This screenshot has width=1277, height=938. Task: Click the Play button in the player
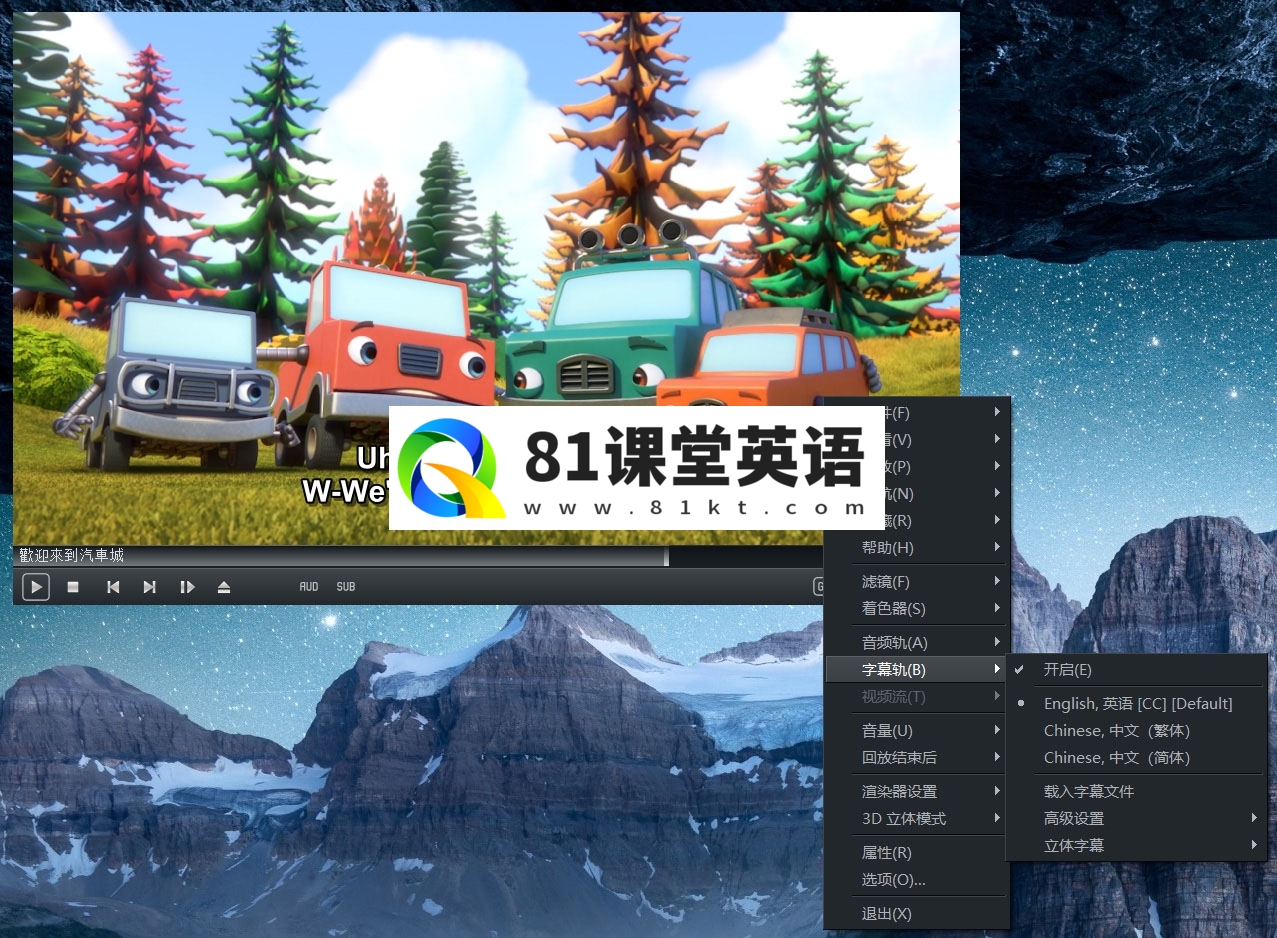pos(35,587)
